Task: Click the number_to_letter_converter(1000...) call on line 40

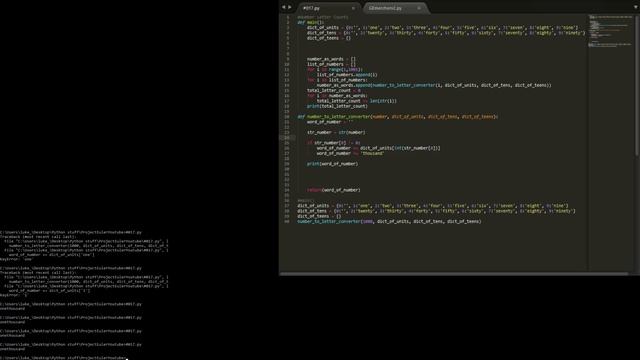Action: pos(389,222)
